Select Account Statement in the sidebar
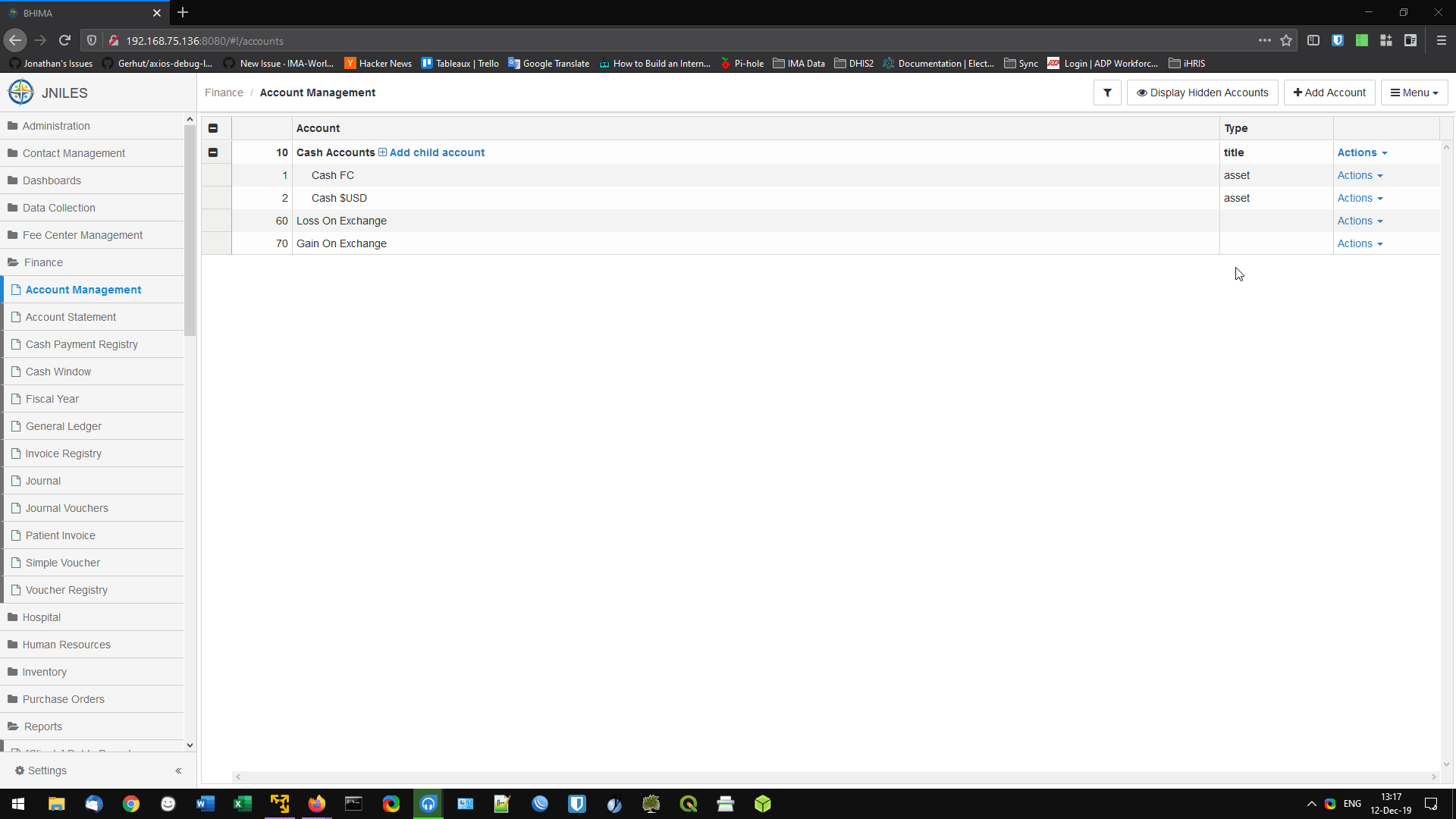The image size is (1456, 819). pos(71,316)
